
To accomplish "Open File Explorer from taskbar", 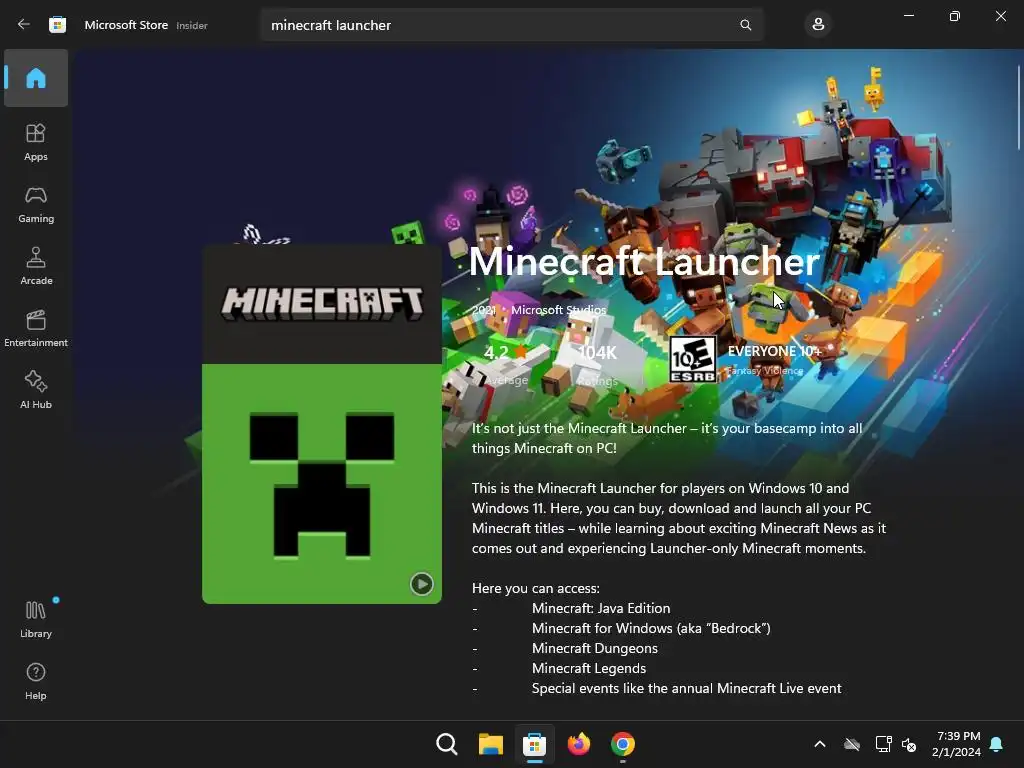I will tap(490, 744).
